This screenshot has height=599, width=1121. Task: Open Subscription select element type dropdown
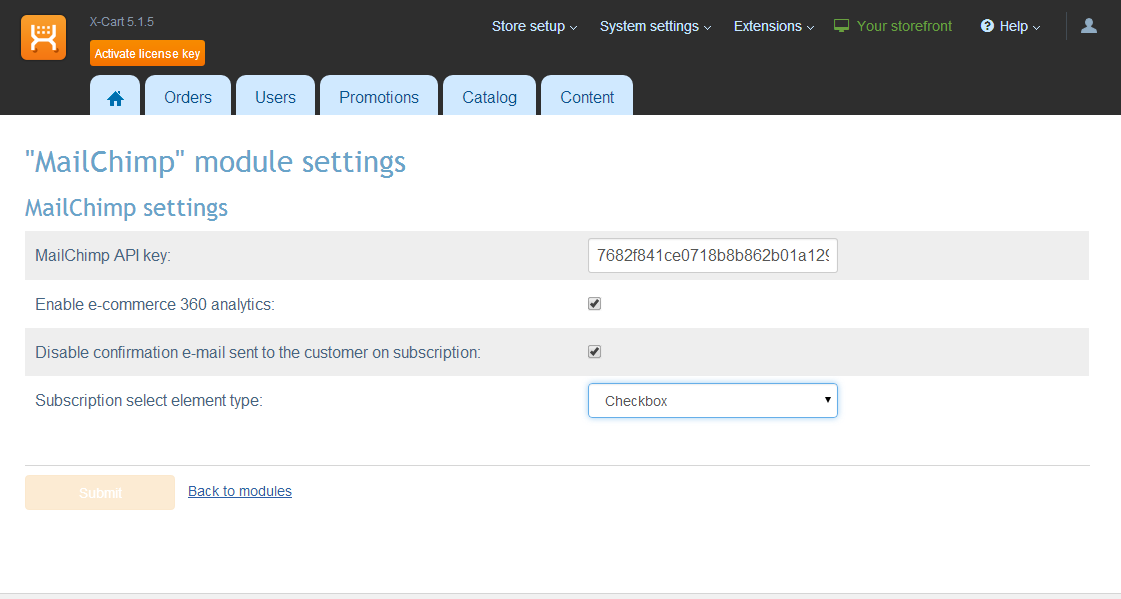[x=713, y=401]
